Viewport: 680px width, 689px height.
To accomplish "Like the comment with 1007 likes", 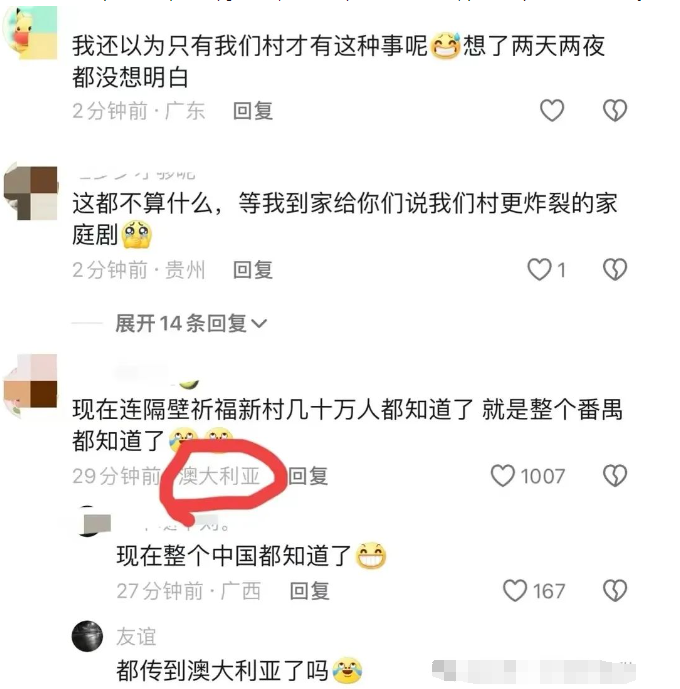I will pos(503,476).
